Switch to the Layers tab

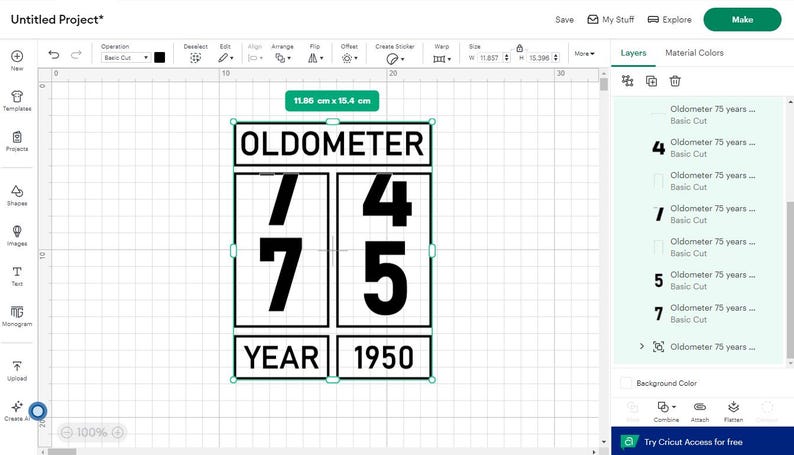click(x=633, y=53)
